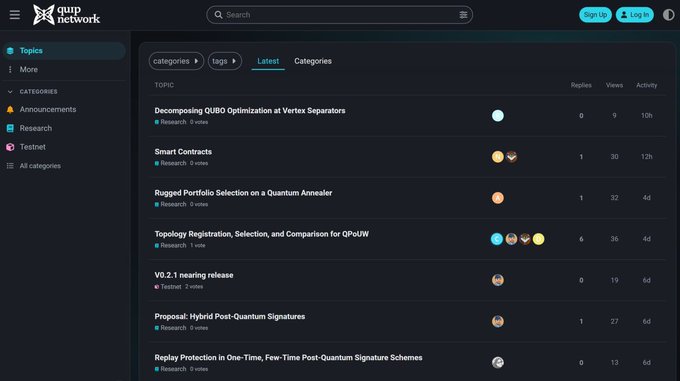The image size is (680, 381).
Task: Open the Smart Contracts topic
Action: tap(183, 152)
